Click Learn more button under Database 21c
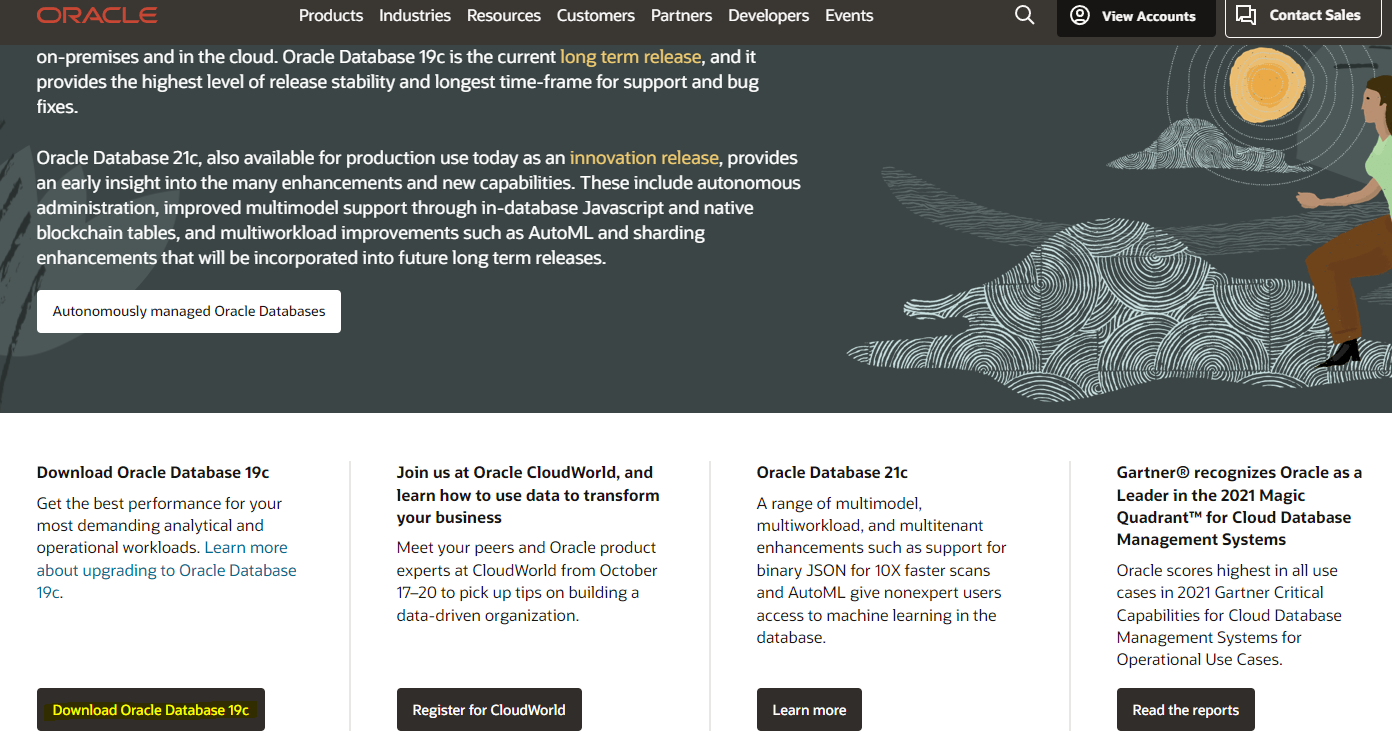The image size is (1392, 745). (x=809, y=710)
